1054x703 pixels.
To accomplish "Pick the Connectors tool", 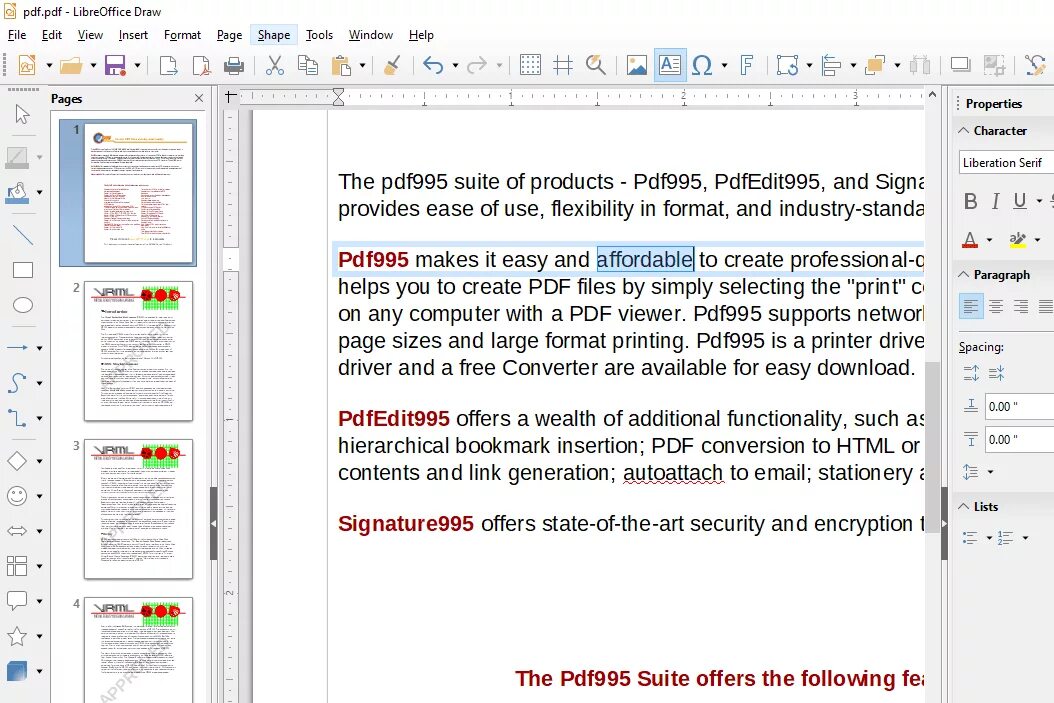I will (17, 418).
